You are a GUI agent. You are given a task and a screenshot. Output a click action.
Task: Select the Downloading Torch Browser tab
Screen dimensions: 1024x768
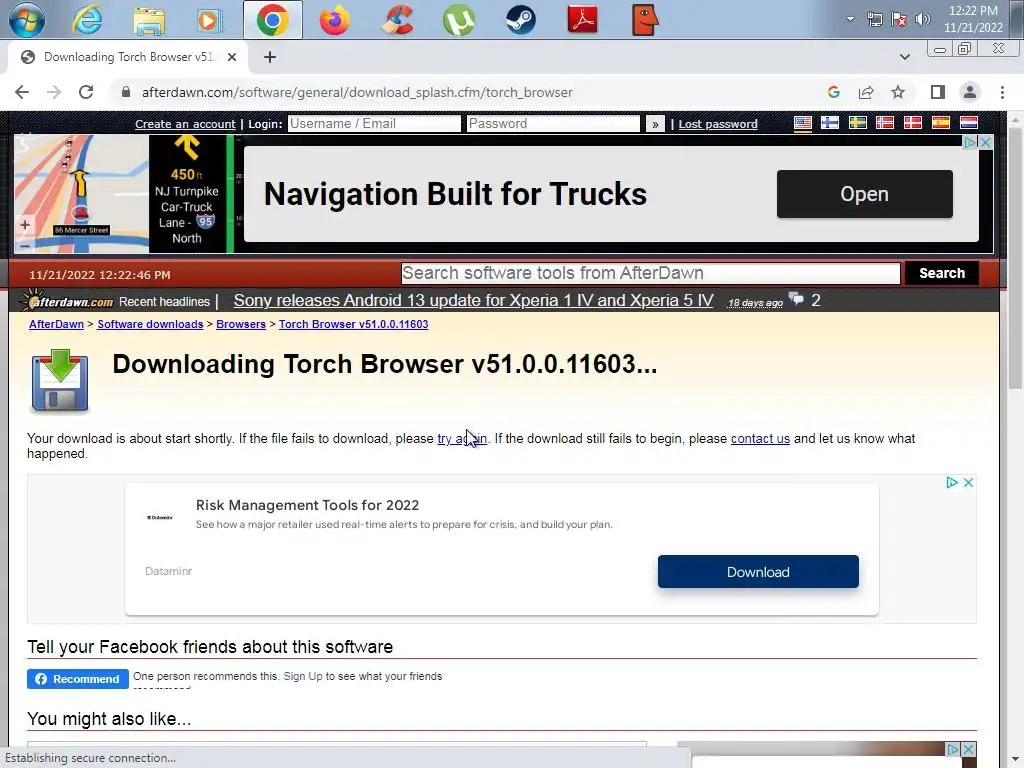(x=128, y=57)
